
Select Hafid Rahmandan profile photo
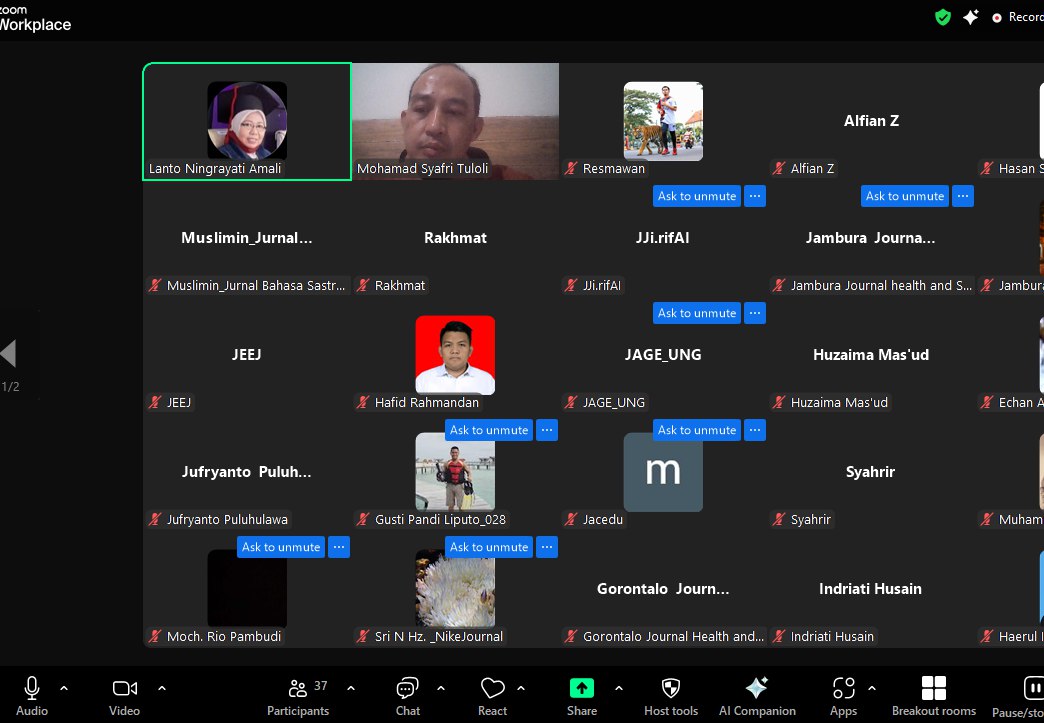455,355
